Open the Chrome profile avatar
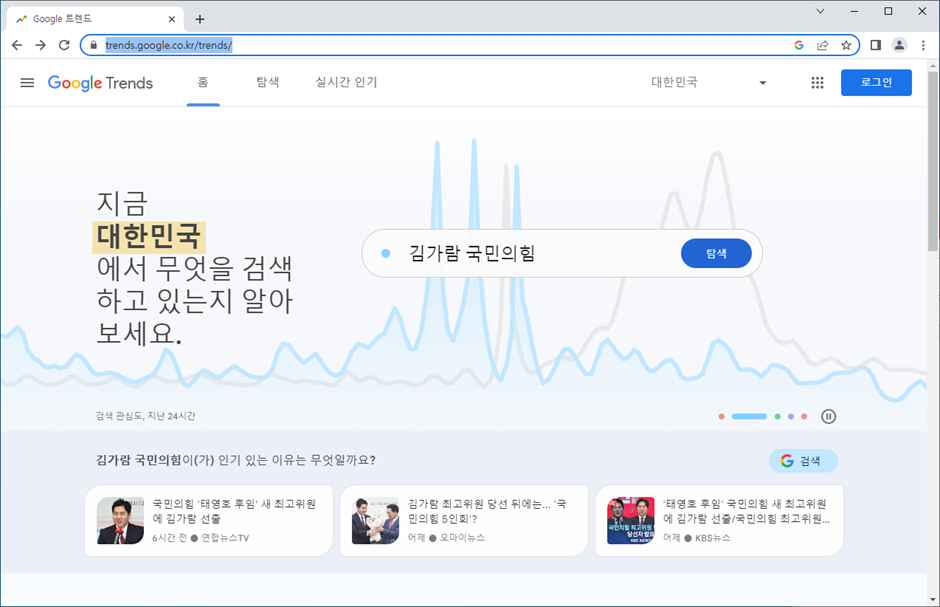Image resolution: width=940 pixels, height=607 pixels. [899, 45]
